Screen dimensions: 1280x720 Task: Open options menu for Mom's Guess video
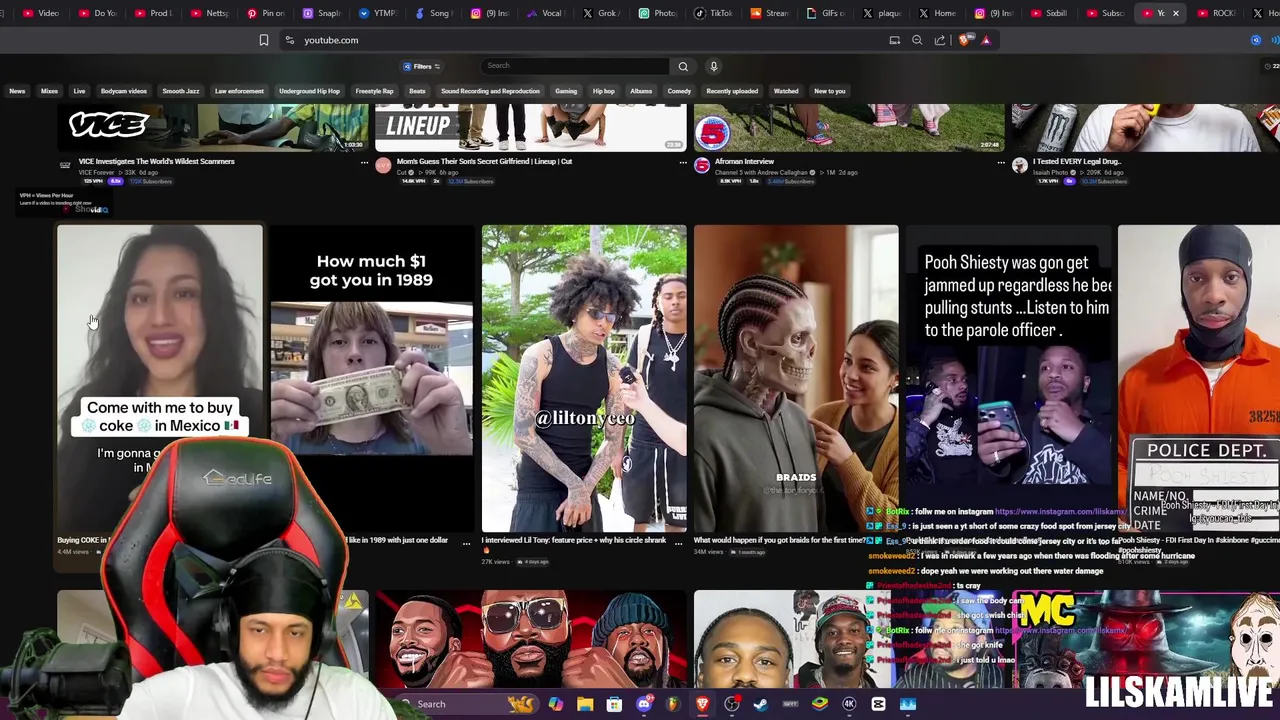(683, 162)
